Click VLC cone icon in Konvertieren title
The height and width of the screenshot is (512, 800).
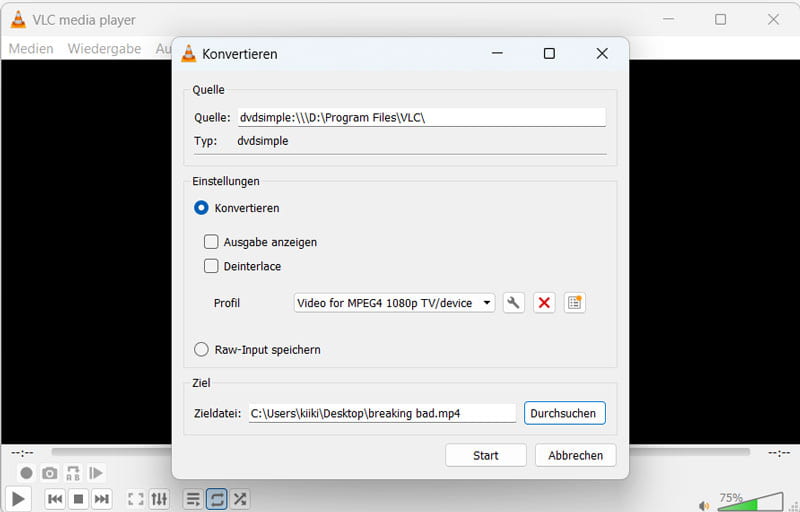coord(189,54)
